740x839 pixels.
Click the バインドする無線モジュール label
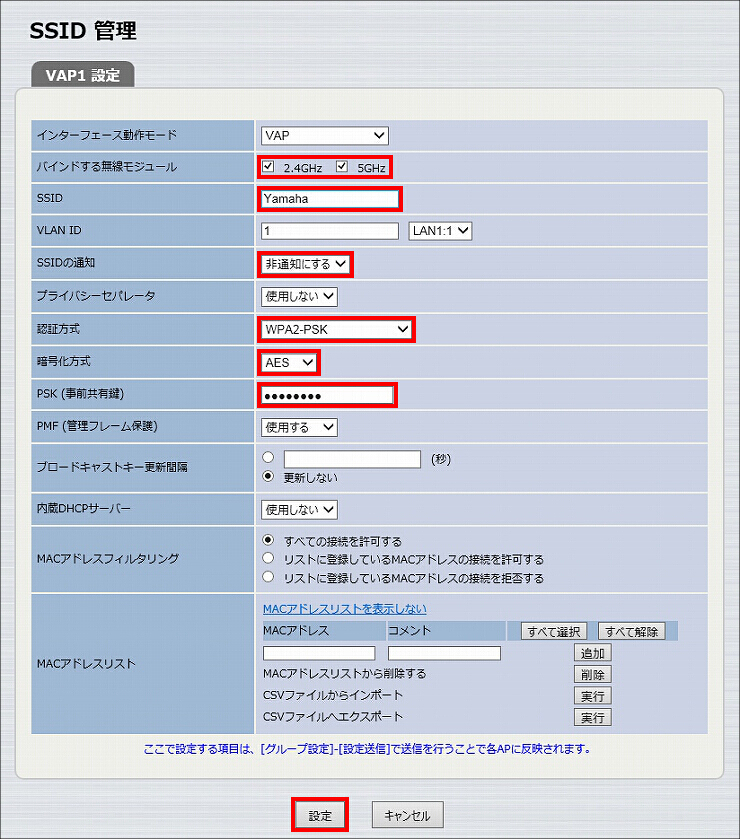point(107,167)
